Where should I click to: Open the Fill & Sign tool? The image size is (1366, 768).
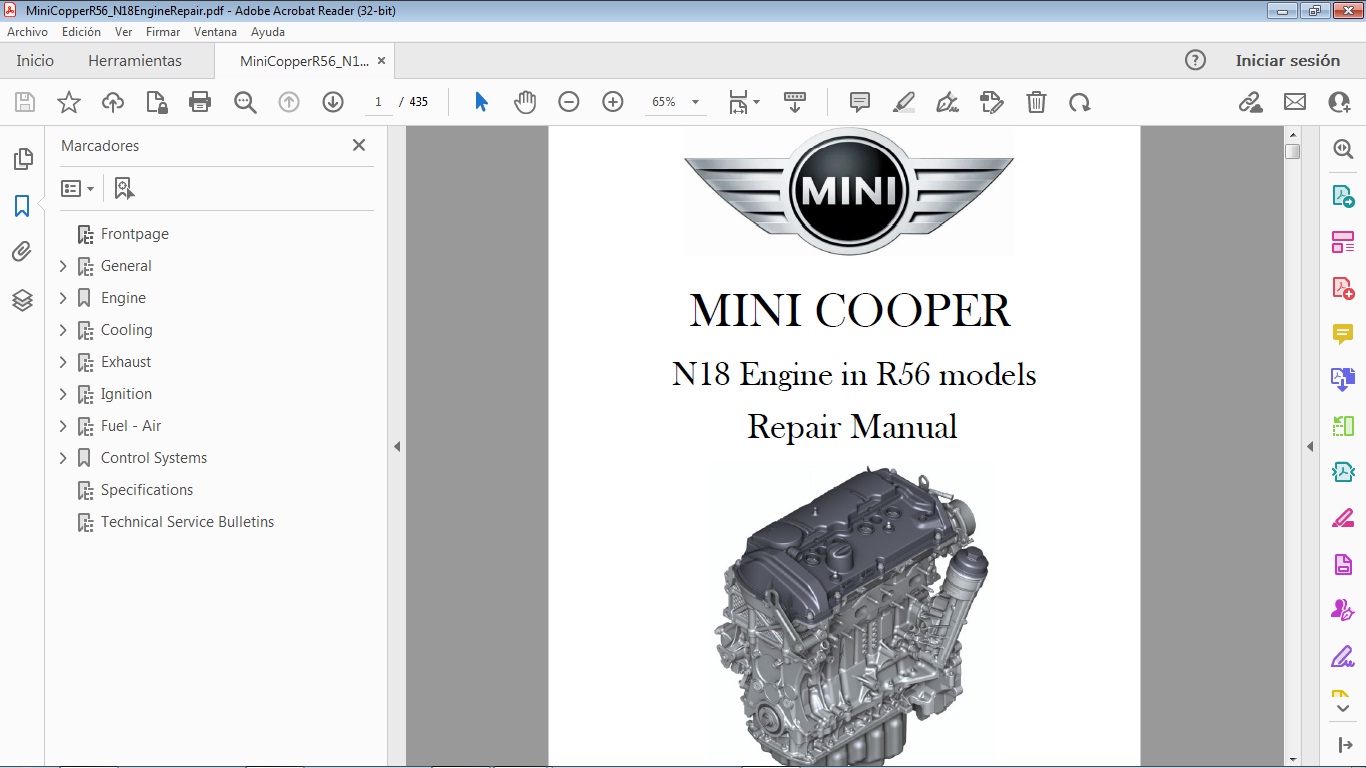coord(947,101)
